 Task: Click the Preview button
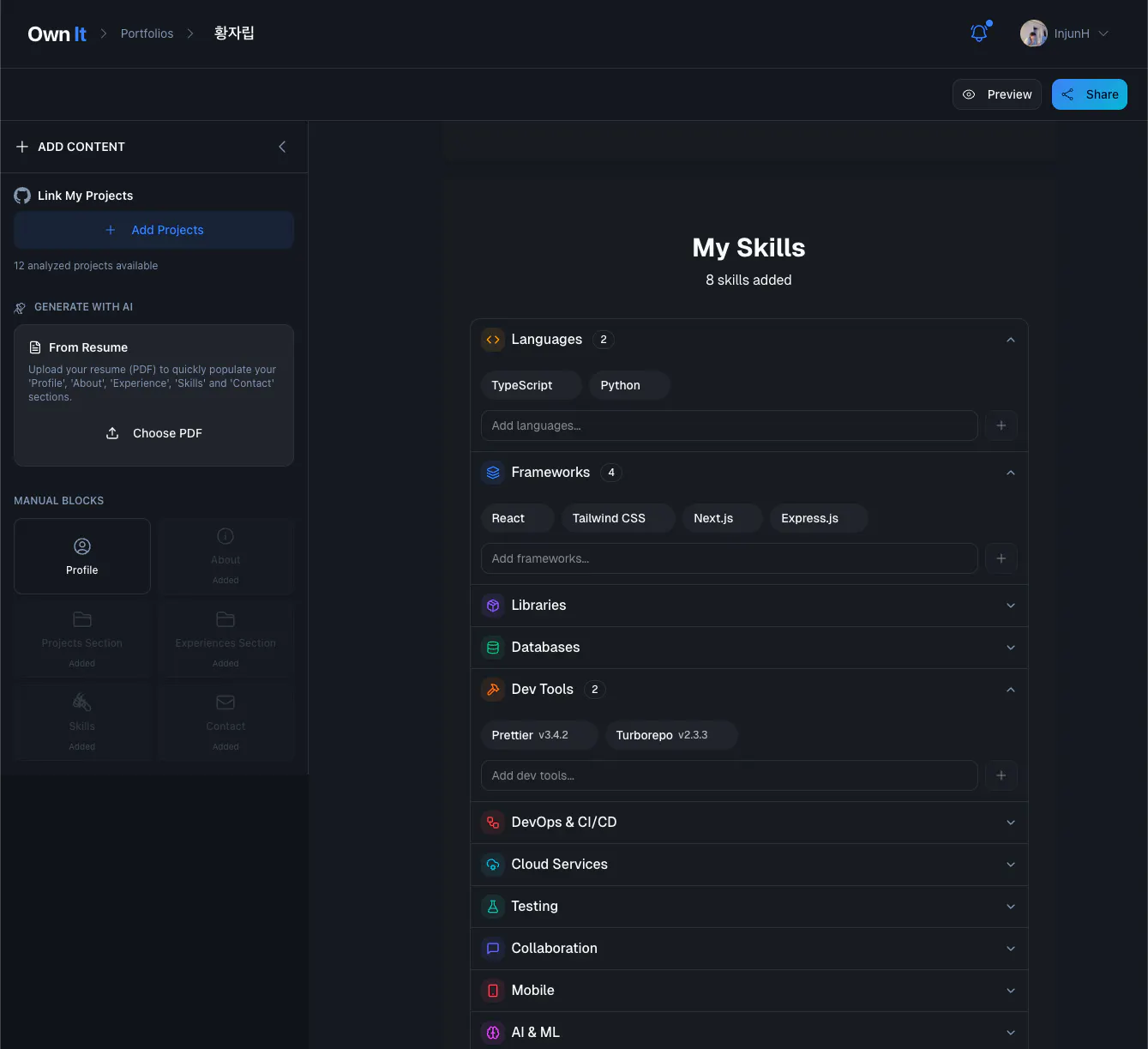[x=997, y=94]
